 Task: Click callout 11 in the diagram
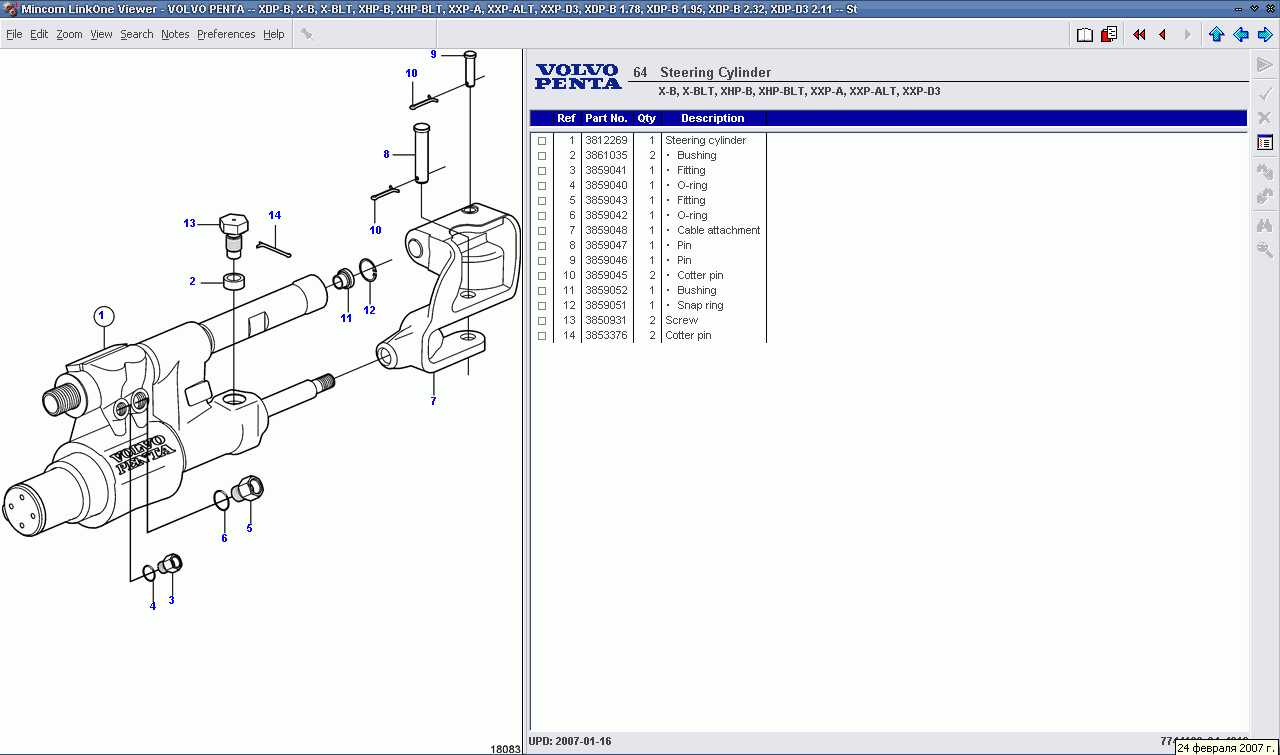point(346,318)
